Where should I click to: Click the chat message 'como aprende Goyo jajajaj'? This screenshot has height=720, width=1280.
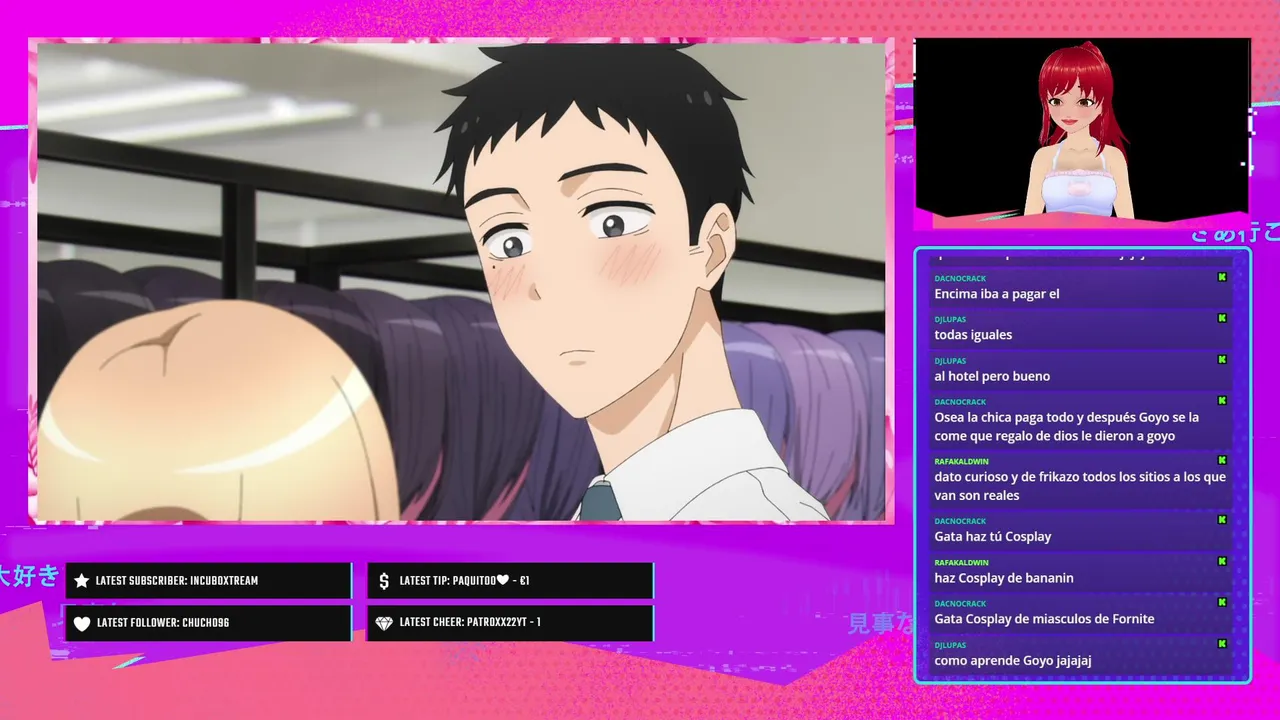[1013, 661]
